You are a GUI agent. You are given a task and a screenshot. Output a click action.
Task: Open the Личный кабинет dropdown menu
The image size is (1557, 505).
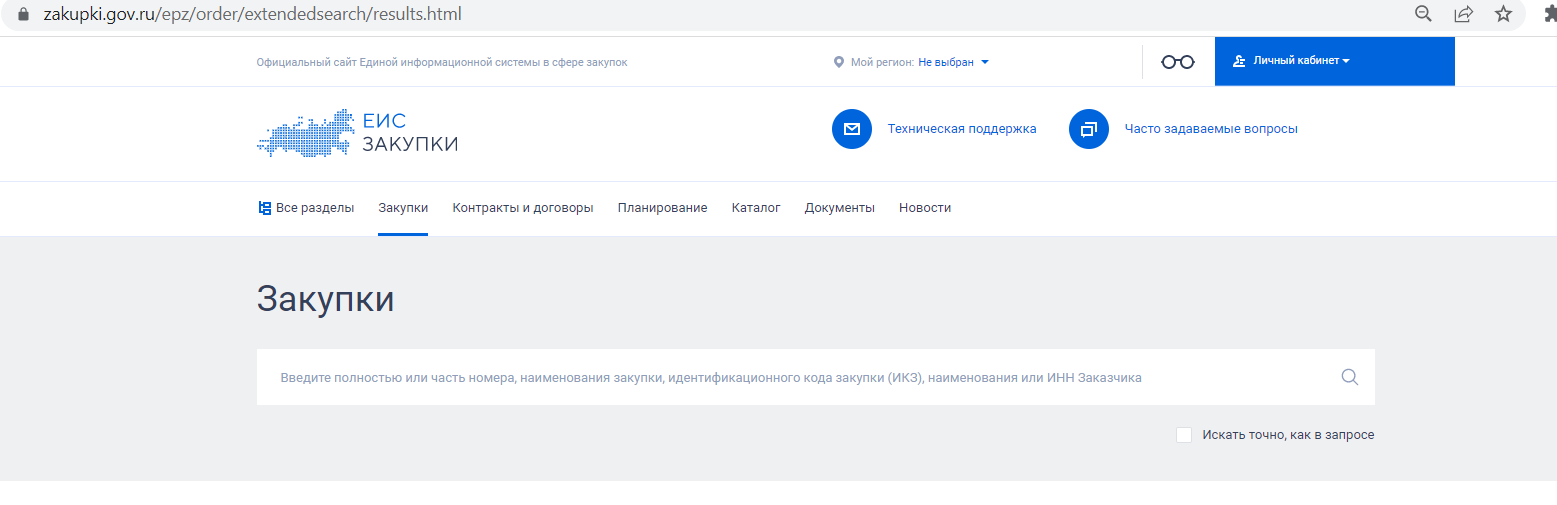(1335, 61)
